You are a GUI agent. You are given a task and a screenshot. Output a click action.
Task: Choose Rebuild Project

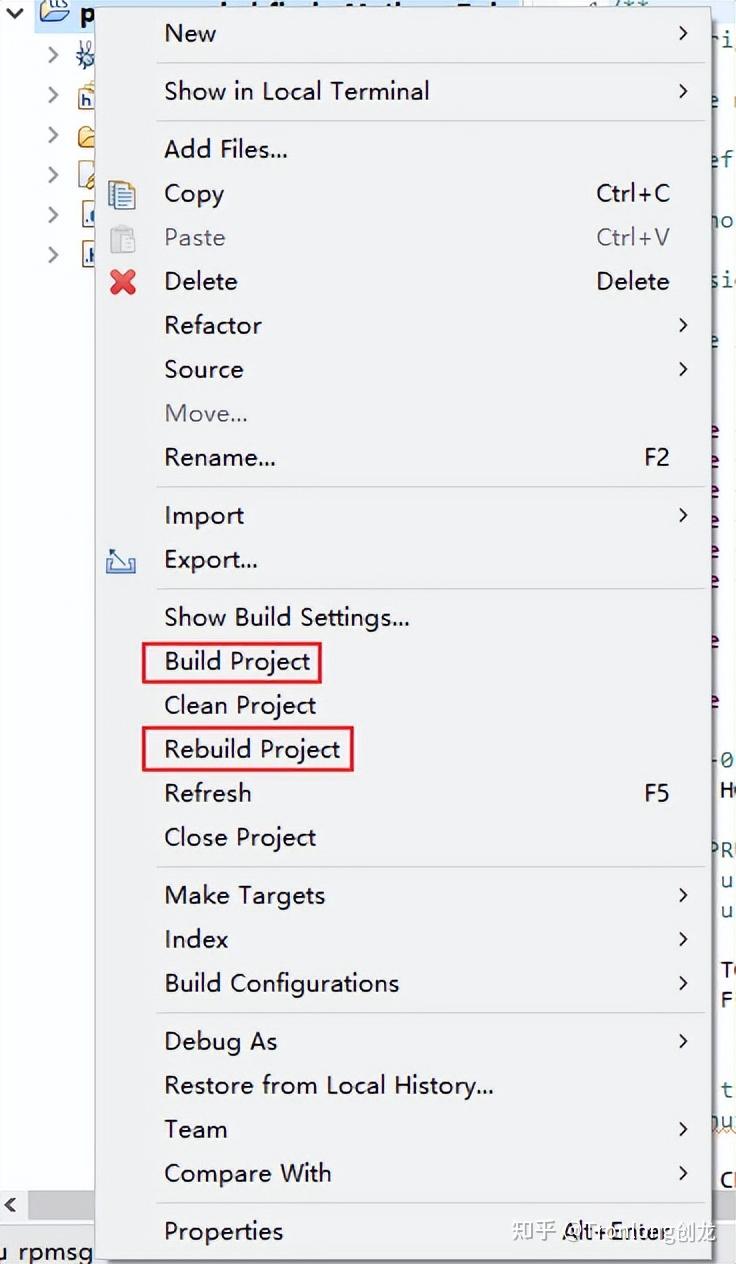click(x=252, y=750)
